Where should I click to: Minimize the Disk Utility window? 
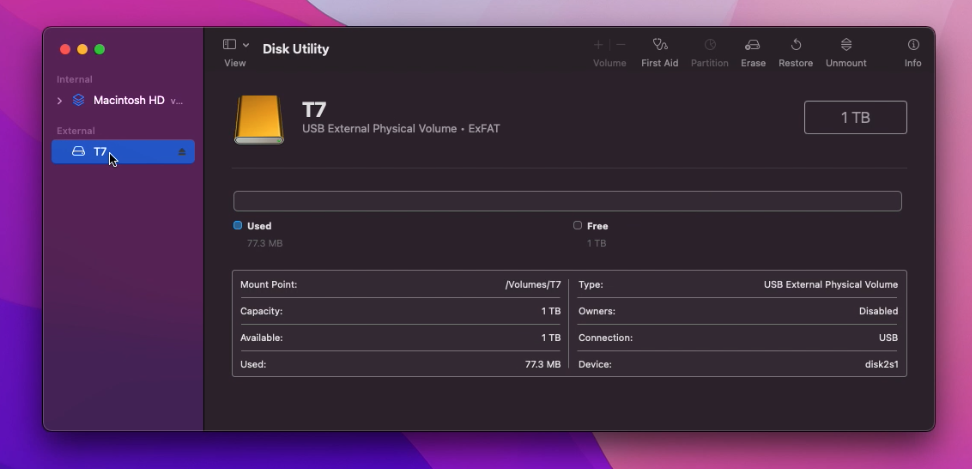(x=82, y=50)
